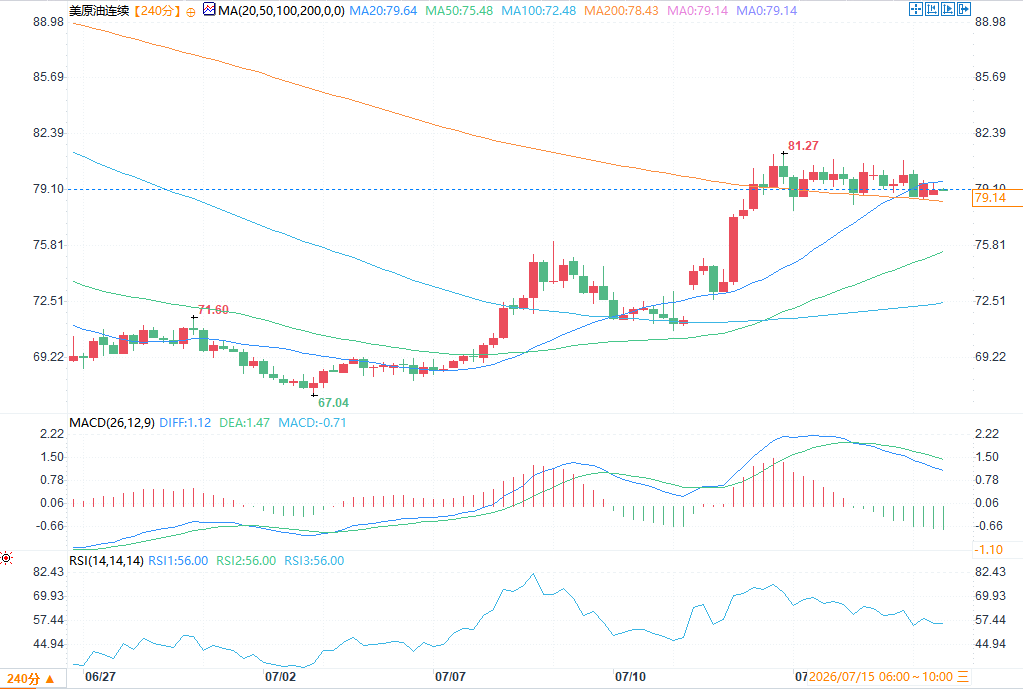Viewport: 1023px width, 689px height.
Task: Click the 69.22 left price axis label
Action: [49, 357]
